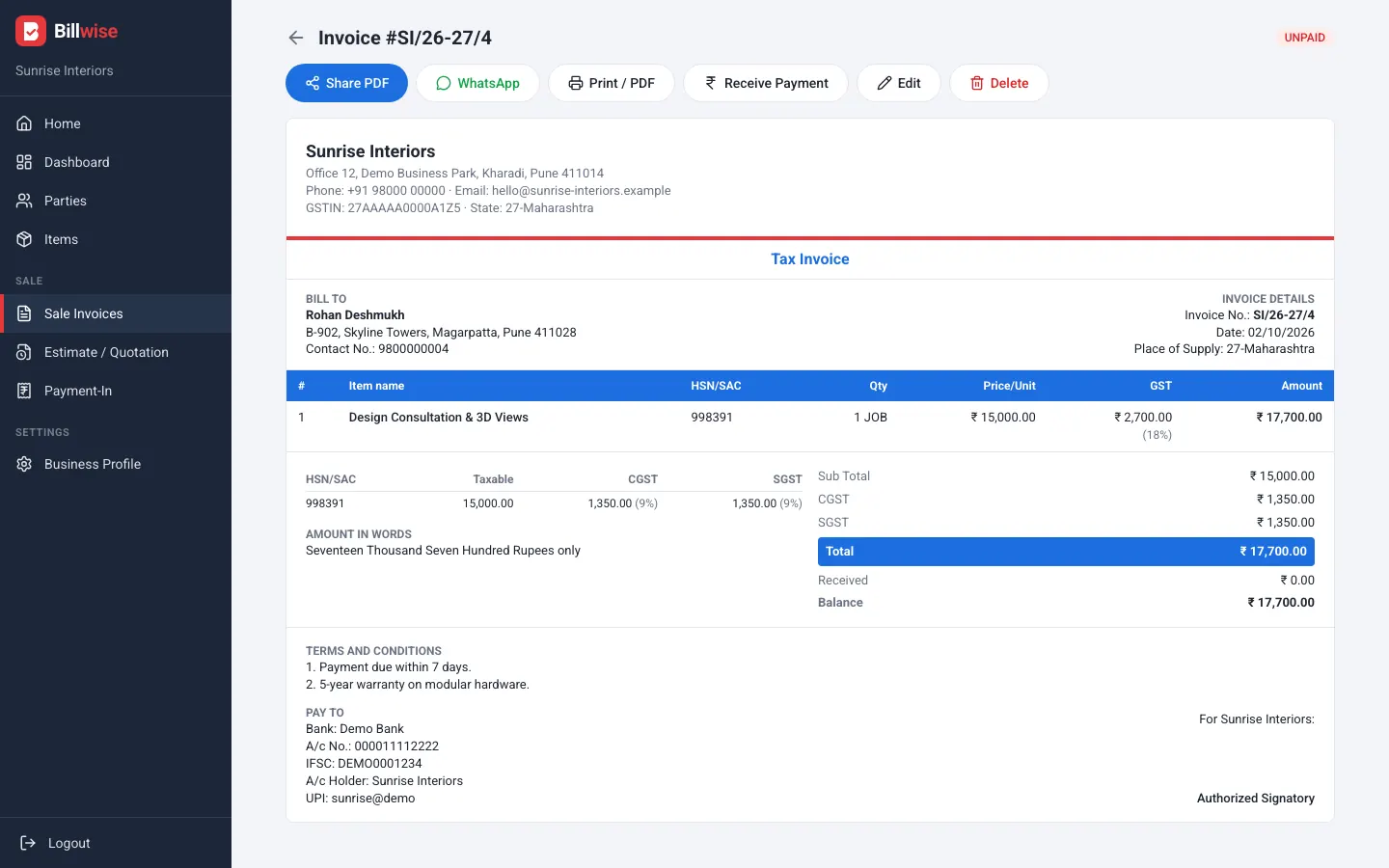Click the printer icon in Print / PDF
The image size is (1389, 868).
(576, 83)
